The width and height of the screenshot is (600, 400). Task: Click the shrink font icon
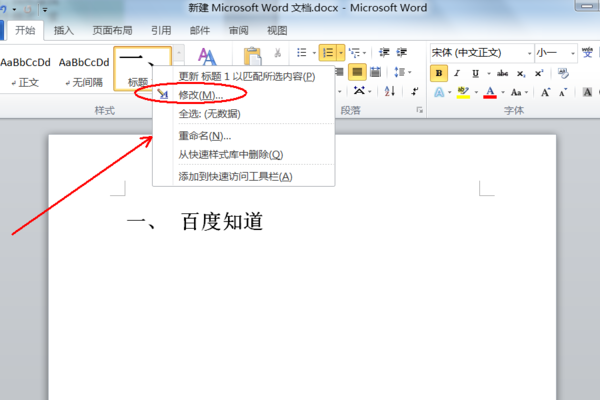pos(563,92)
